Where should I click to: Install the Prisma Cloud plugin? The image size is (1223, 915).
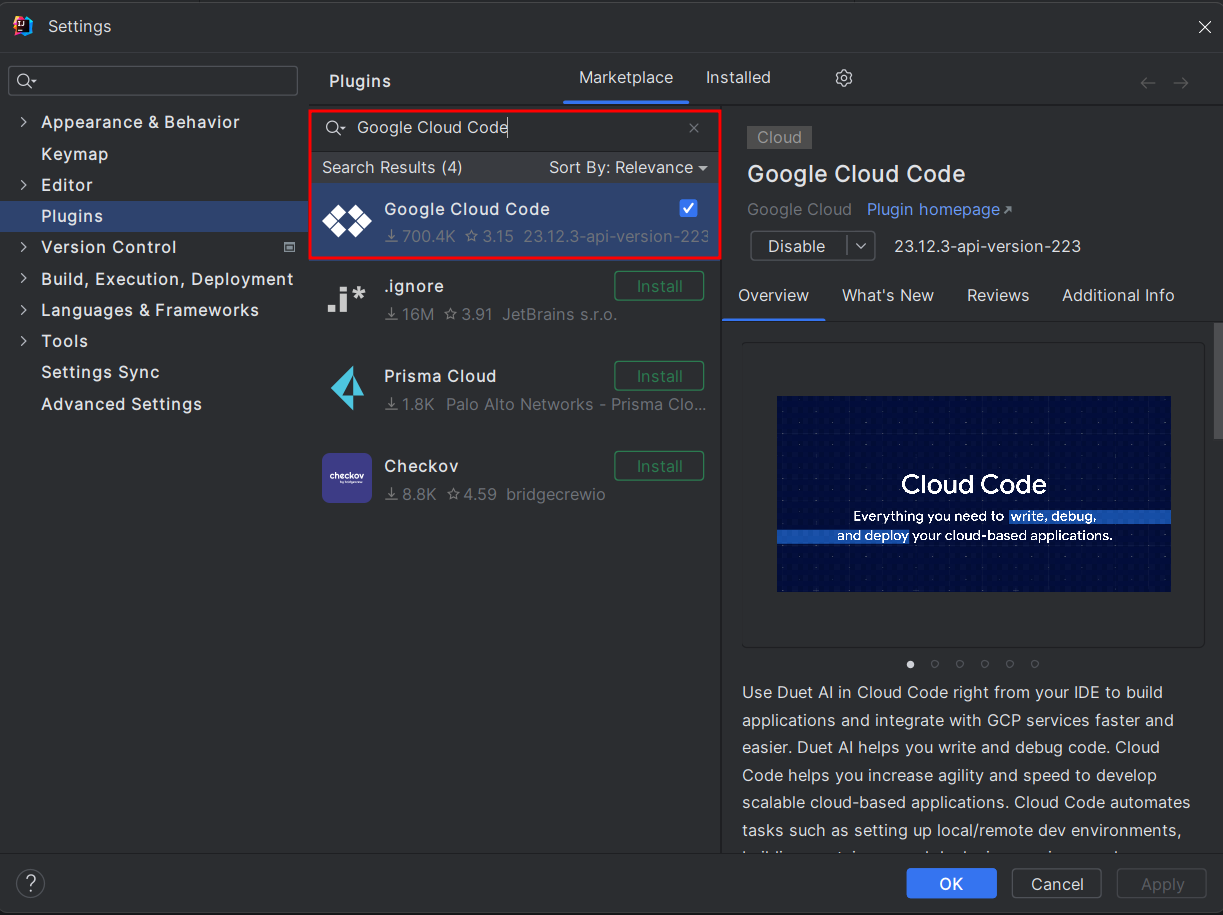coord(659,376)
